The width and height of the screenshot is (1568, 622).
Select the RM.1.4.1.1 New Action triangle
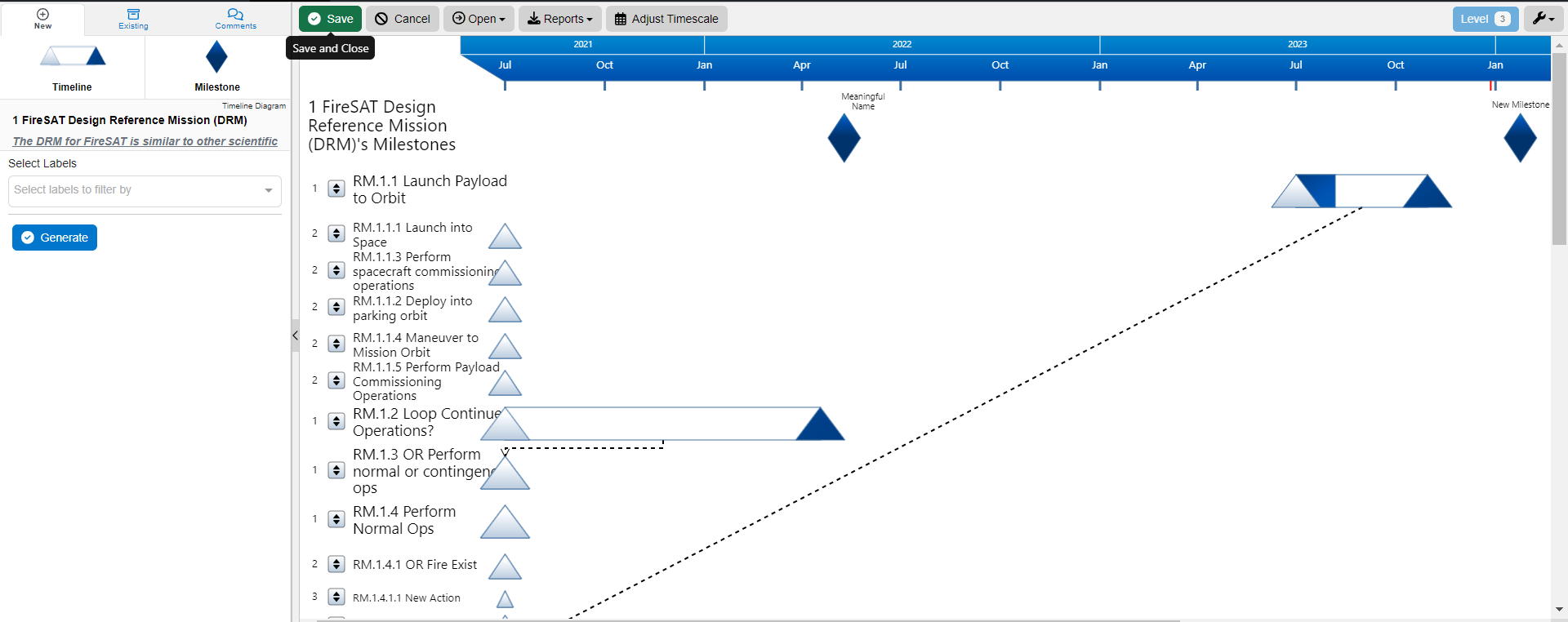coord(505,600)
